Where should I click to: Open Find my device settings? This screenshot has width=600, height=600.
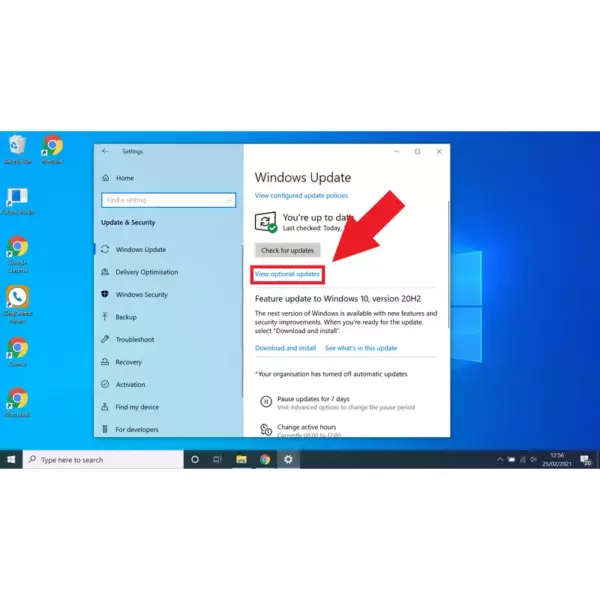click(137, 407)
